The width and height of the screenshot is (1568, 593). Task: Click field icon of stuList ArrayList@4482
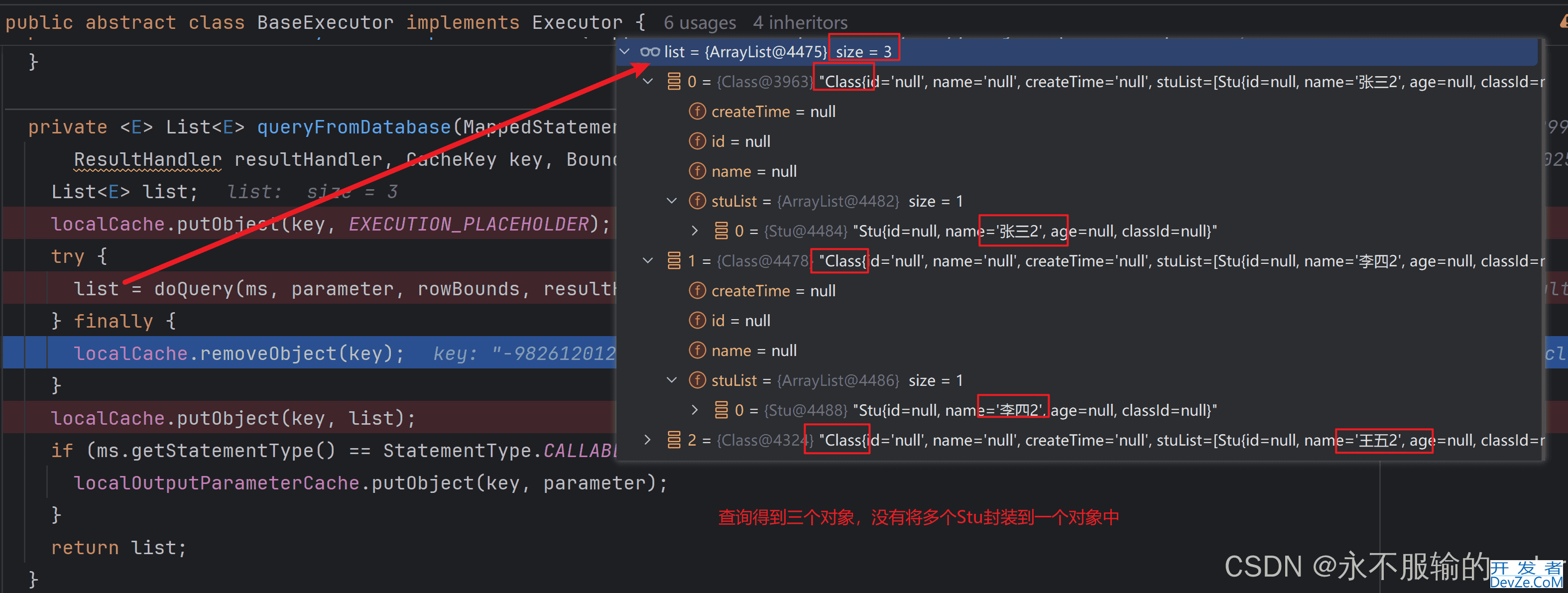pyautogui.click(x=697, y=201)
